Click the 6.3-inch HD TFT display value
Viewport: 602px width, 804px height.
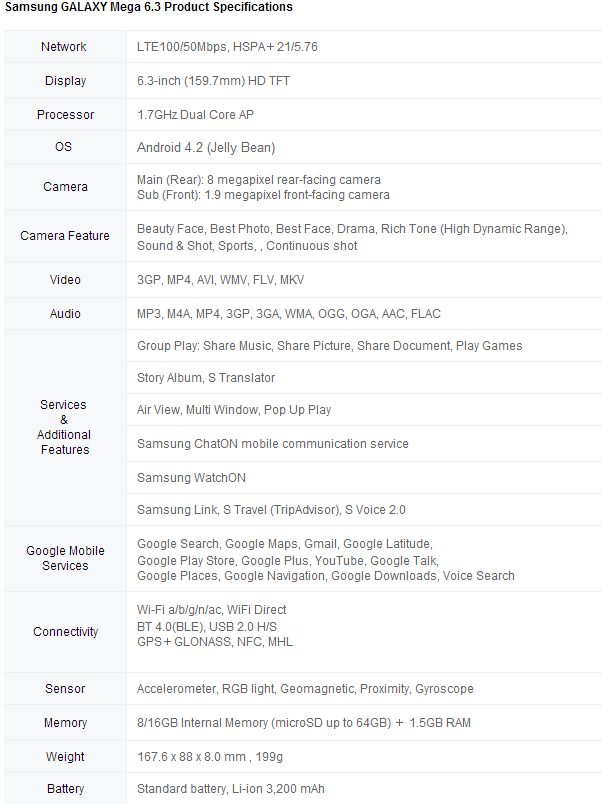click(x=213, y=81)
